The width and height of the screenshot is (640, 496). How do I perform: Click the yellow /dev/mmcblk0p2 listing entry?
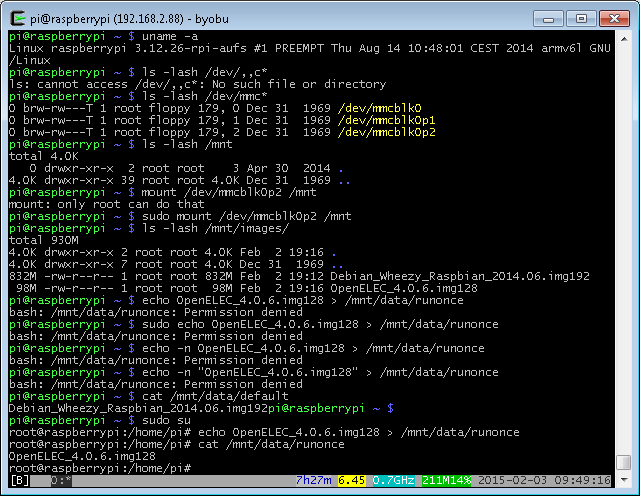[387, 132]
